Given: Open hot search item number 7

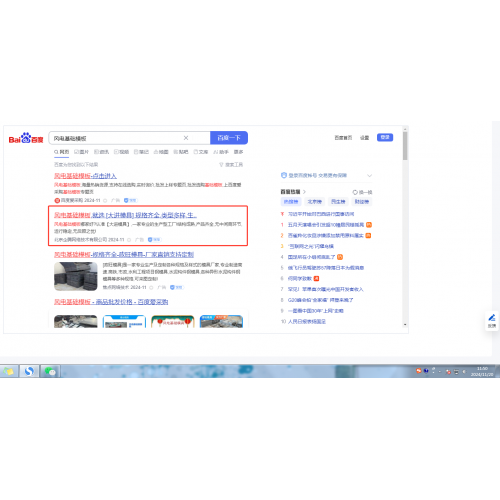Looking at the screenshot, I should point(325,289).
